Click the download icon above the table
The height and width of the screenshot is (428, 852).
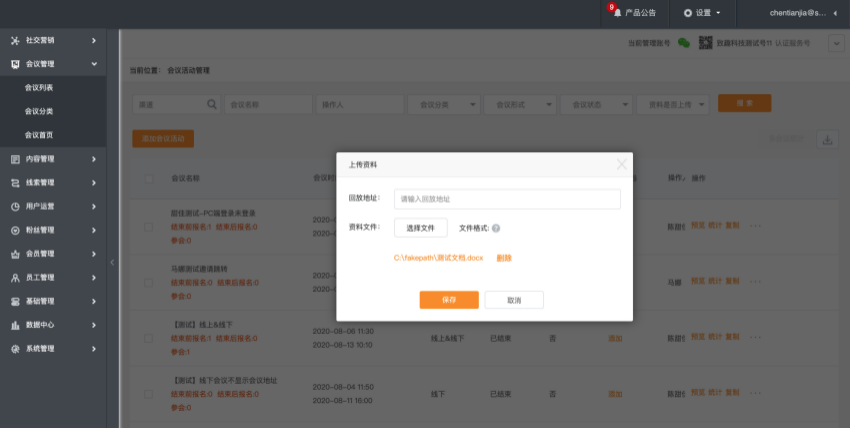coord(826,139)
